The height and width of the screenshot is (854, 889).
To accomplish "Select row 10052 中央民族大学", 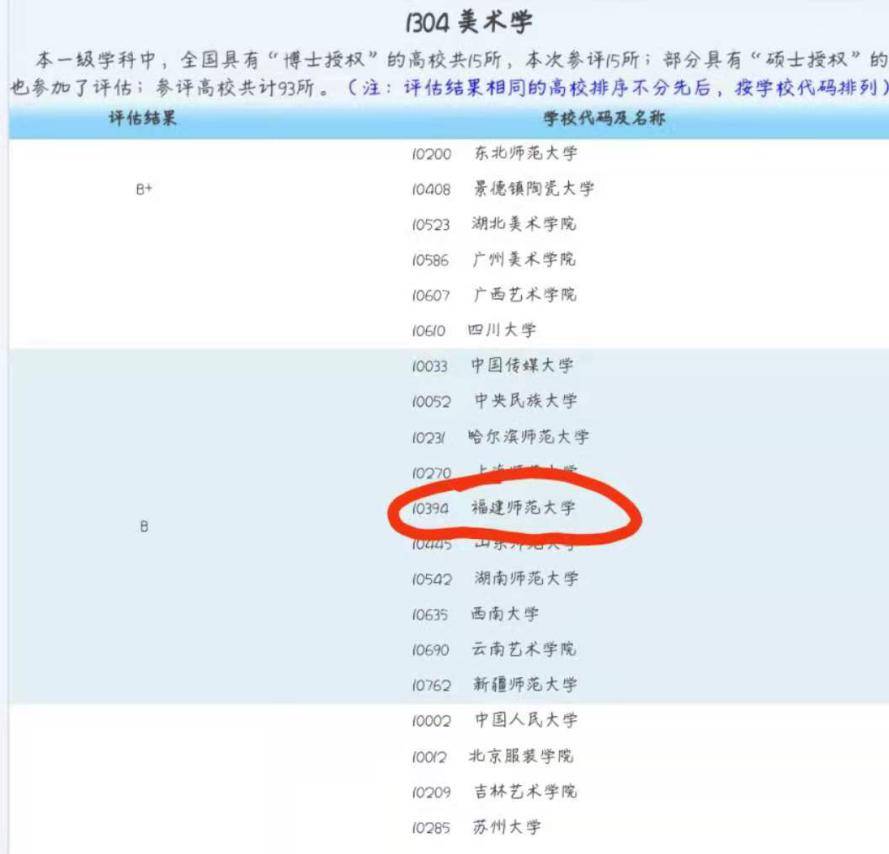I will [x=494, y=401].
